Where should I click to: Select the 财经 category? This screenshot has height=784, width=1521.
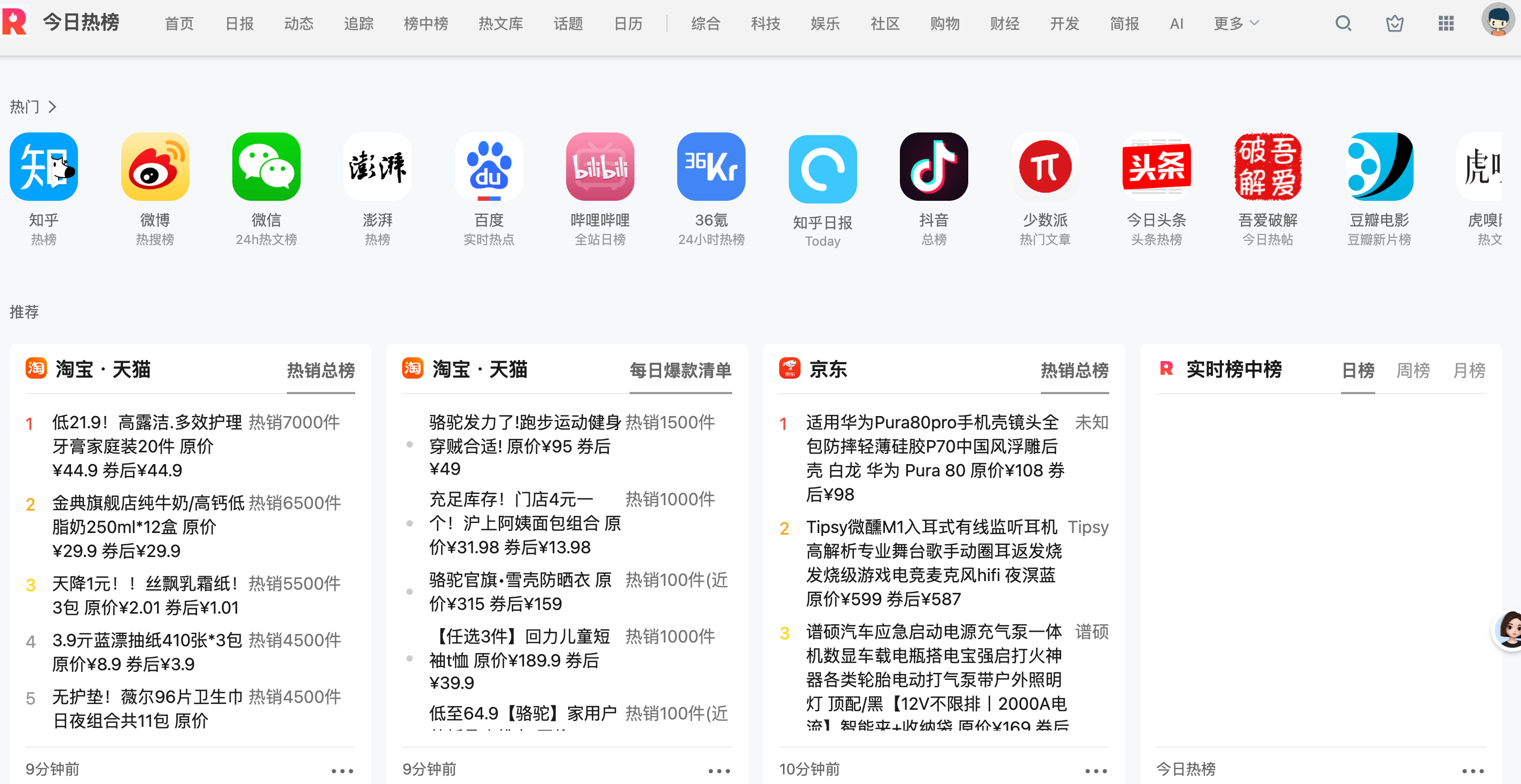click(x=1005, y=23)
